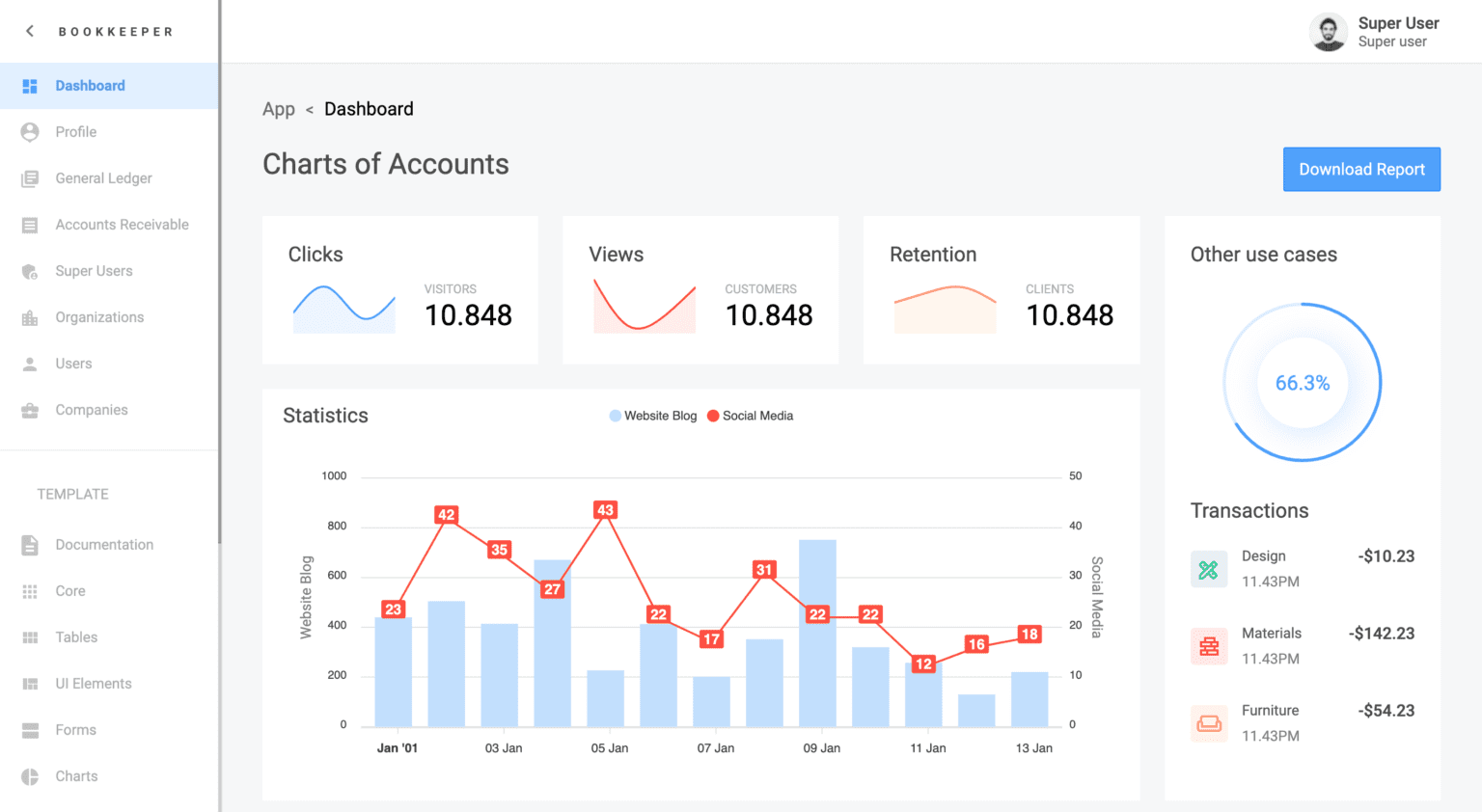Click the Retention orange sparkline chart
This screenshot has height=812, width=1482.
click(x=946, y=309)
